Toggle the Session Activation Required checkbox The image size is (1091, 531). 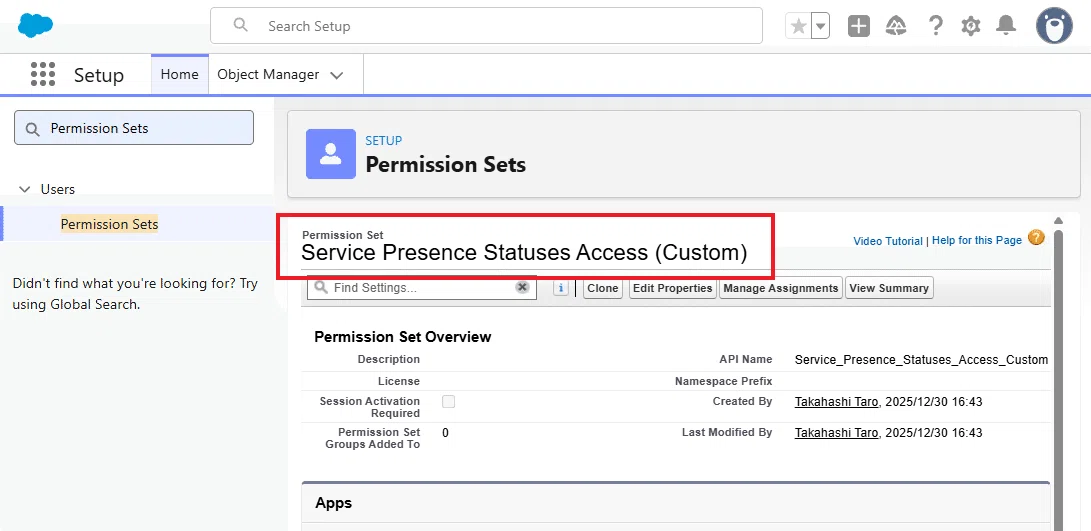click(449, 402)
